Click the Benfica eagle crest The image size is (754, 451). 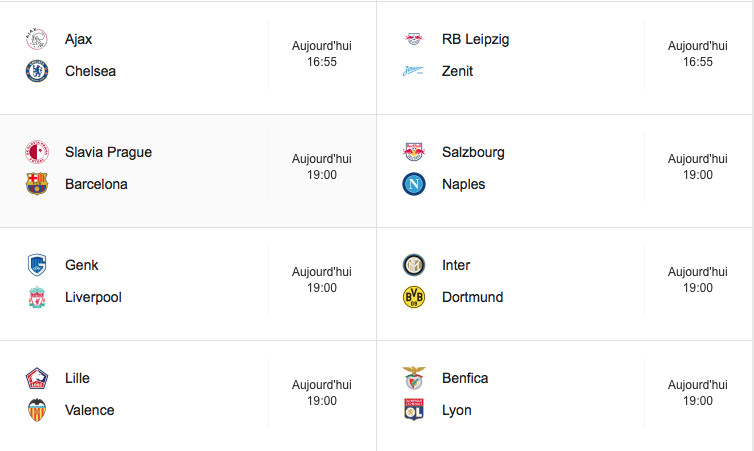pos(413,378)
